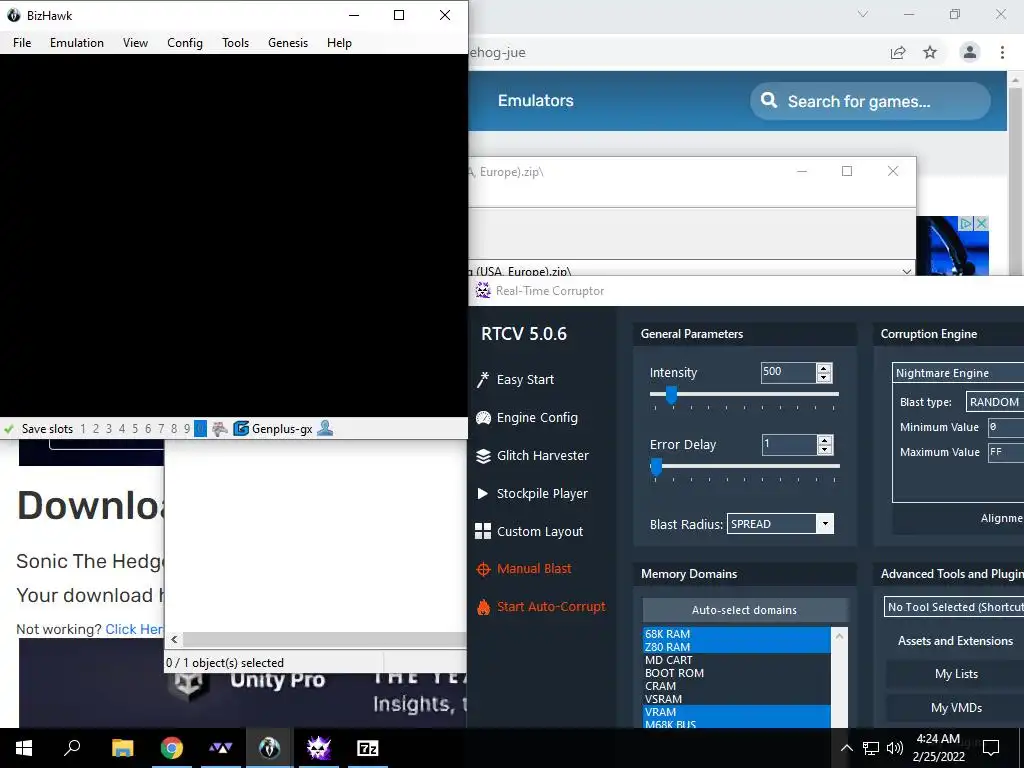Toggle the Z80 RAM memory domain
Image resolution: width=1024 pixels, height=768 pixels.
click(x=736, y=647)
